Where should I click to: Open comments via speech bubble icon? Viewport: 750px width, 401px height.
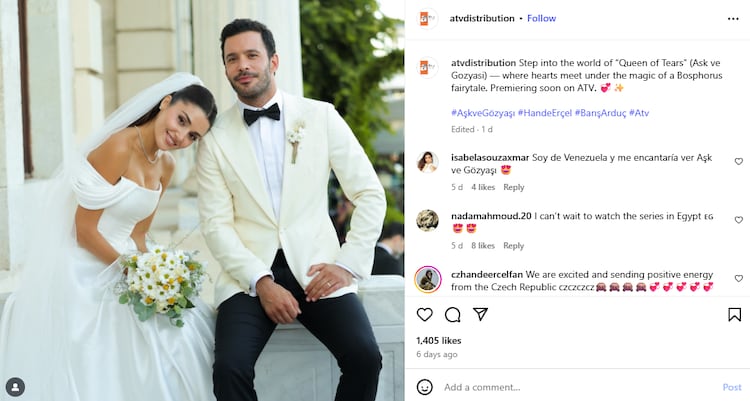tap(452, 314)
